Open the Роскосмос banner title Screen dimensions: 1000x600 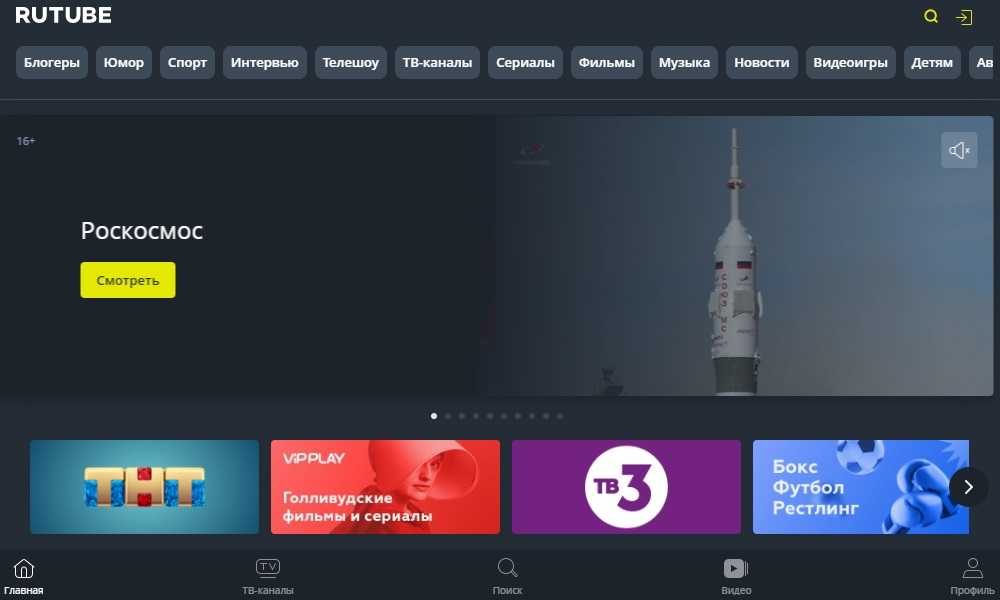tap(141, 231)
